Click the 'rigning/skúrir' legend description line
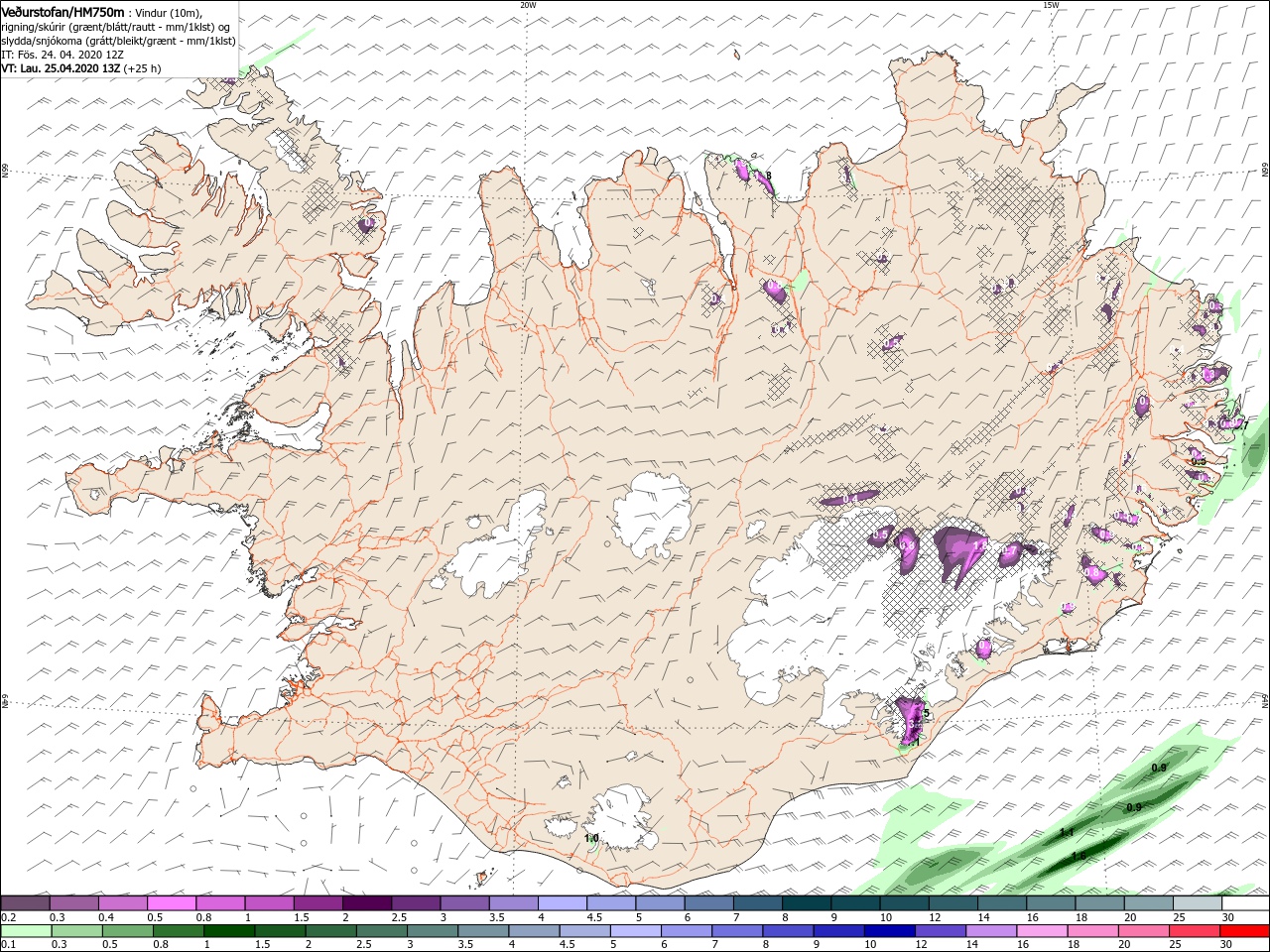 click(115, 27)
